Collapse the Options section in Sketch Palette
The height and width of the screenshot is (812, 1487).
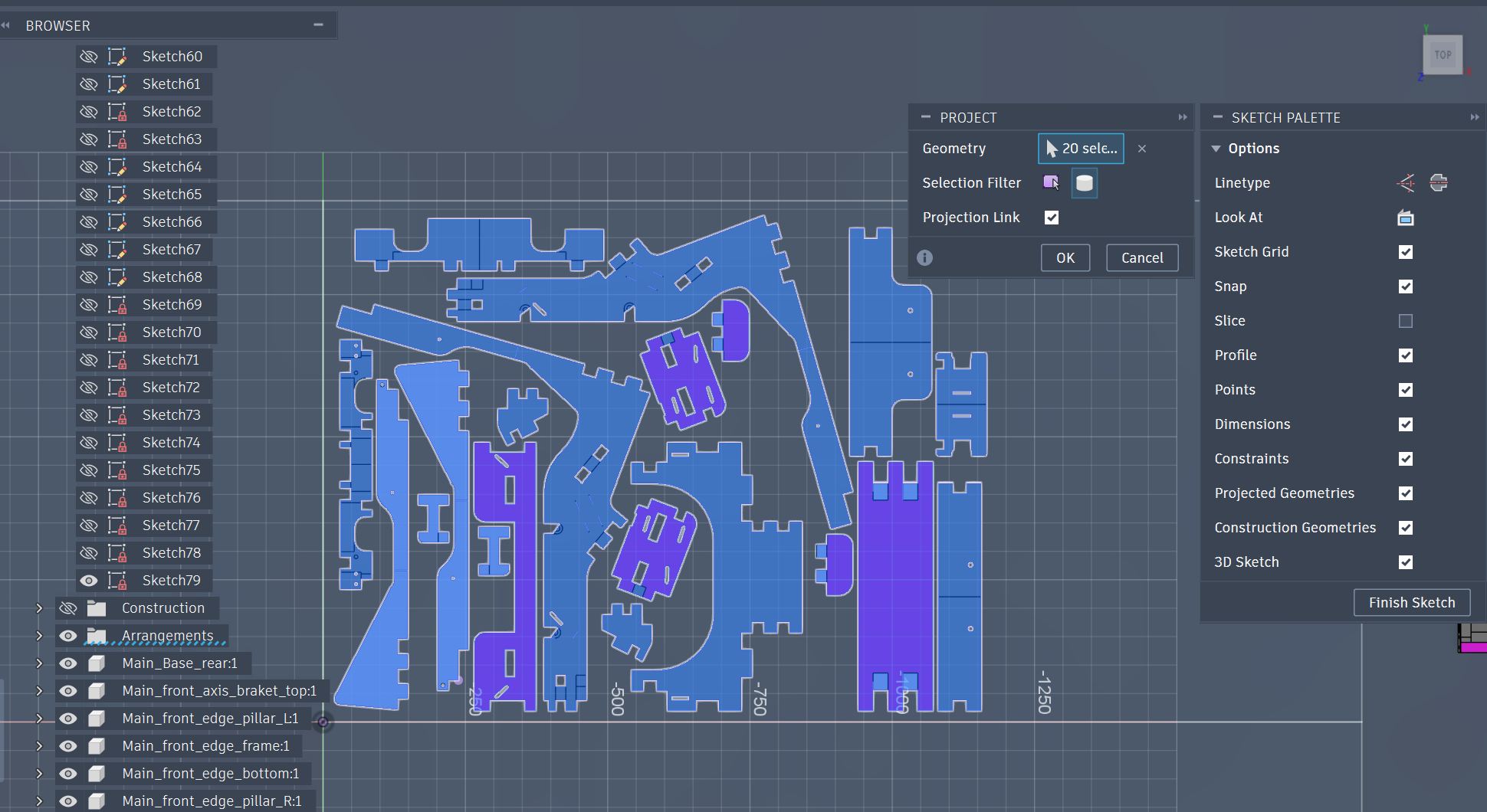1216,149
